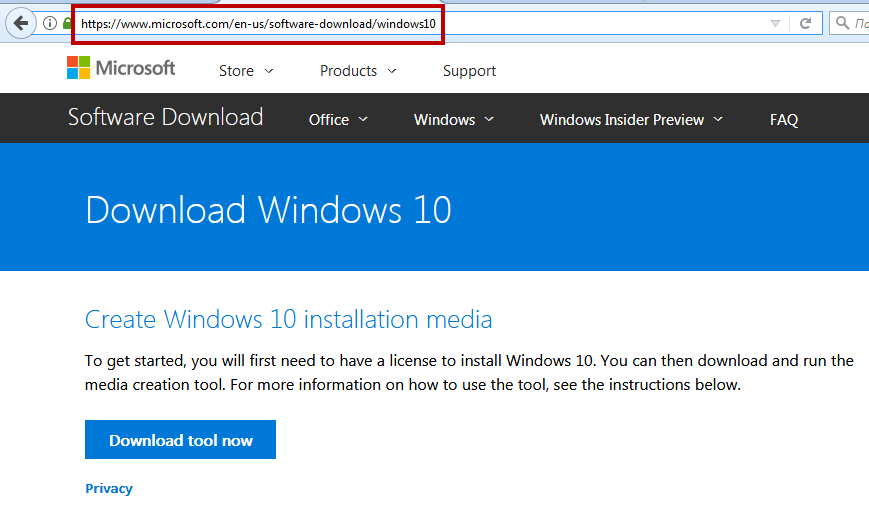Open site information via the circled i icon
The image size is (869, 524).
coord(50,23)
